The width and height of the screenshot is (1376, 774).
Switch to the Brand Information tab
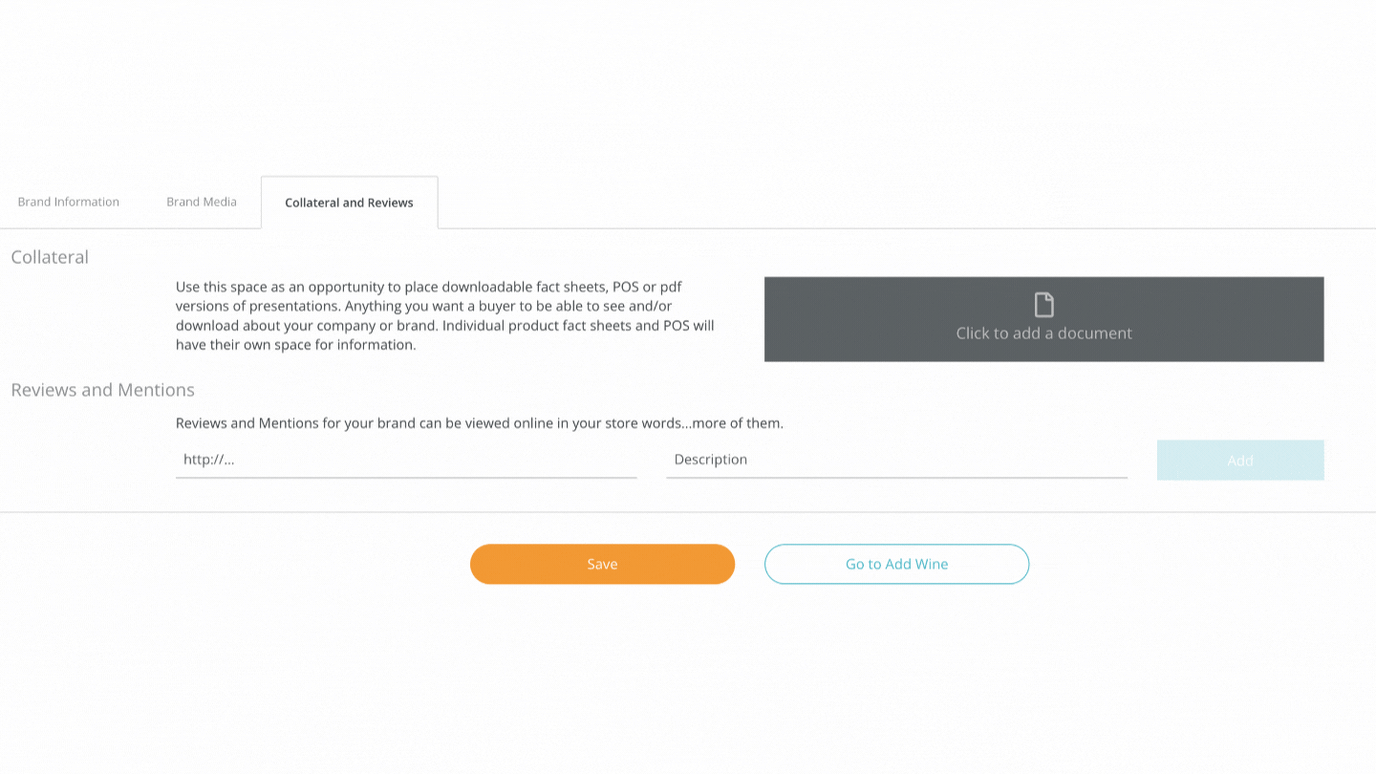[67, 201]
